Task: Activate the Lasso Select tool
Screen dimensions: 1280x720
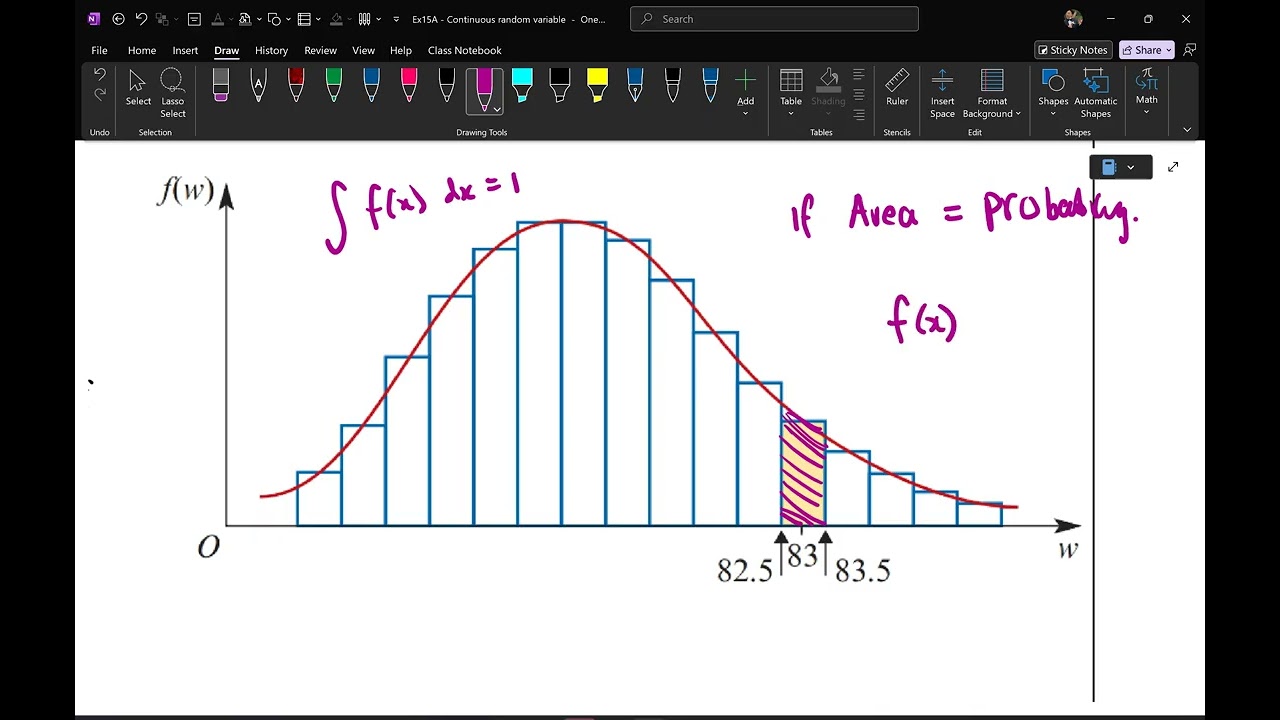Action: tap(172, 93)
